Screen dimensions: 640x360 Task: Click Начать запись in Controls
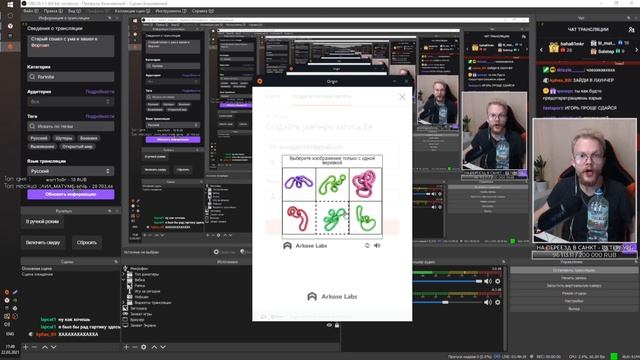coord(573,278)
